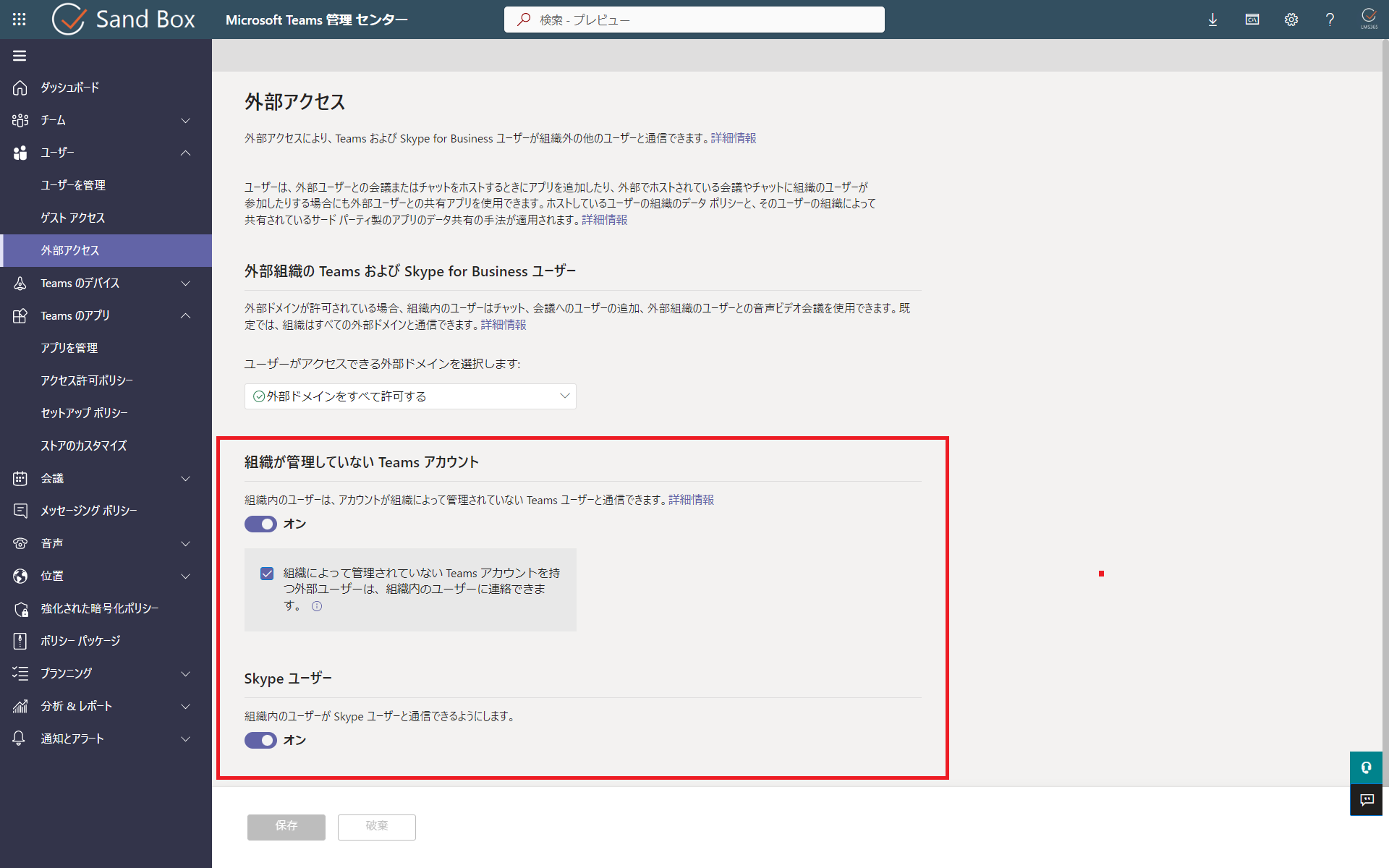This screenshot has width=1389, height=868.
Task: Open the 外部ドメインをすべて許可する dropdown
Action: (x=410, y=396)
